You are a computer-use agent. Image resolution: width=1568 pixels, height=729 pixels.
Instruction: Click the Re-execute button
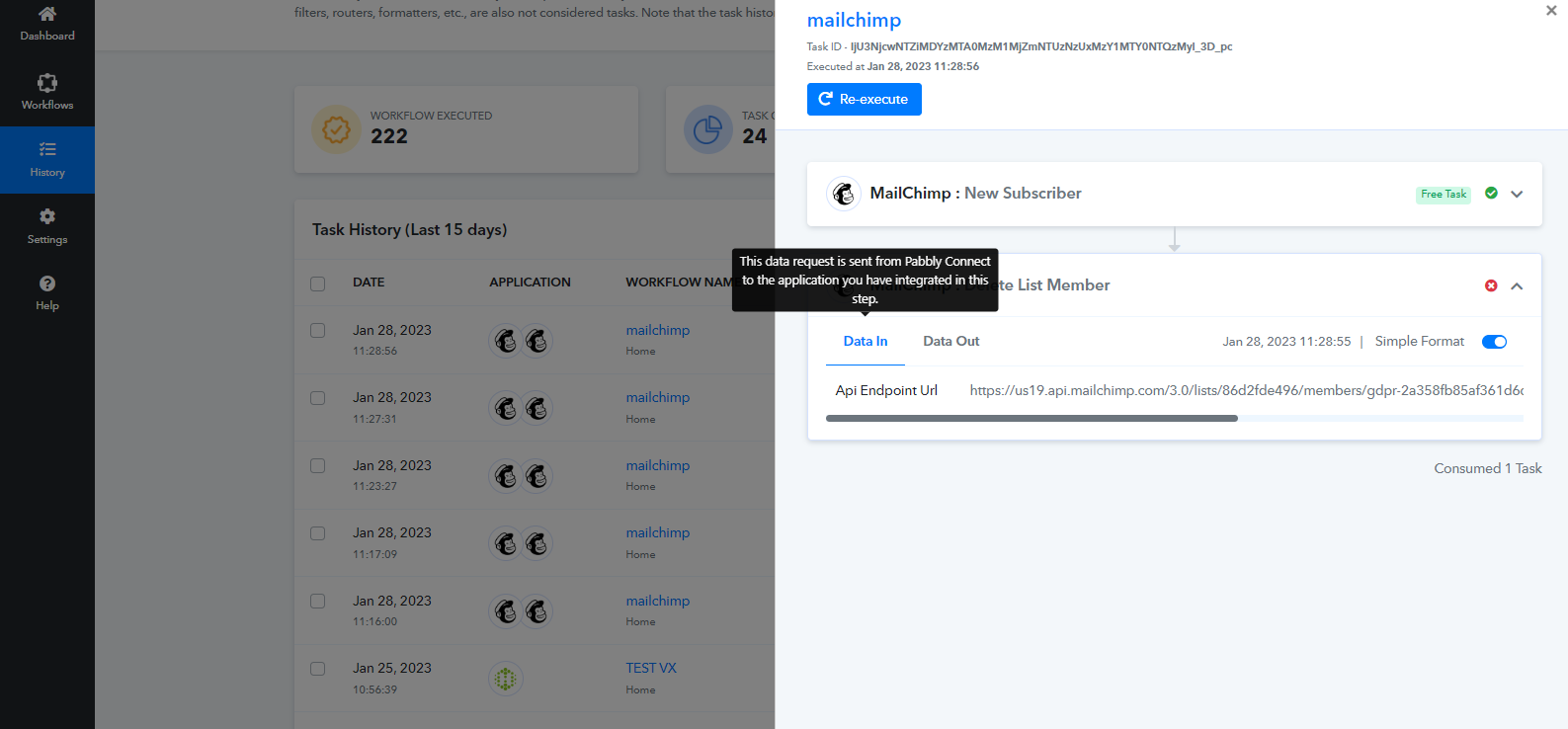click(865, 99)
